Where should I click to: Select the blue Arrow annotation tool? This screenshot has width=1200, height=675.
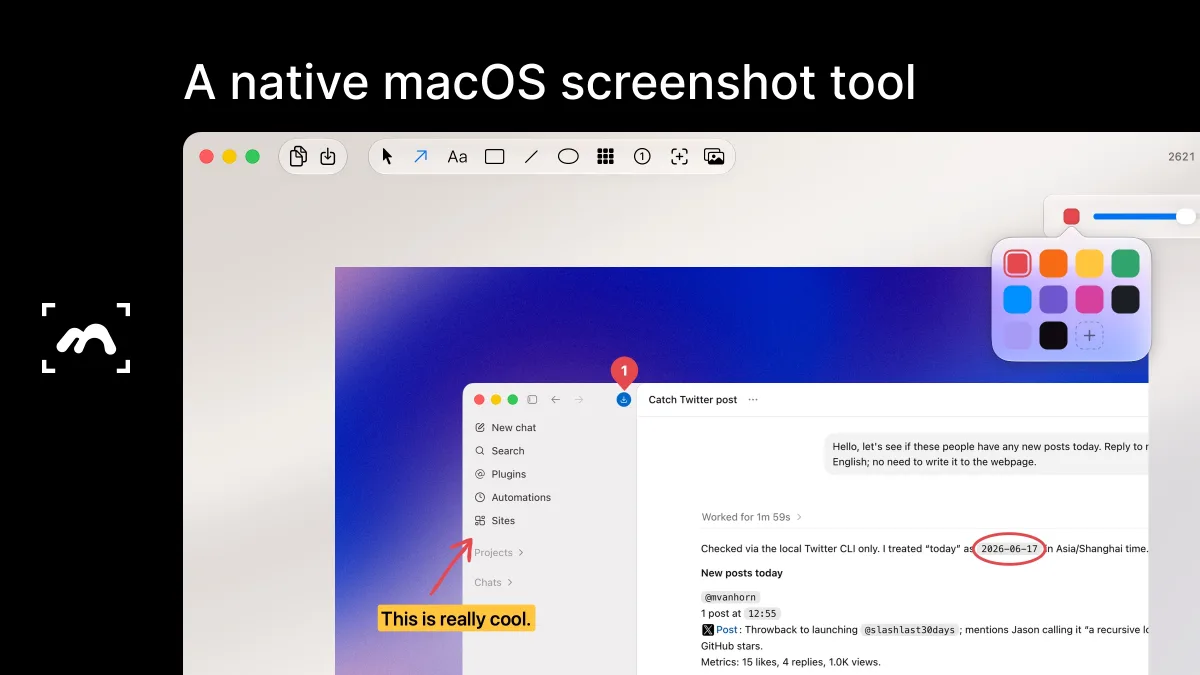pyautogui.click(x=421, y=156)
